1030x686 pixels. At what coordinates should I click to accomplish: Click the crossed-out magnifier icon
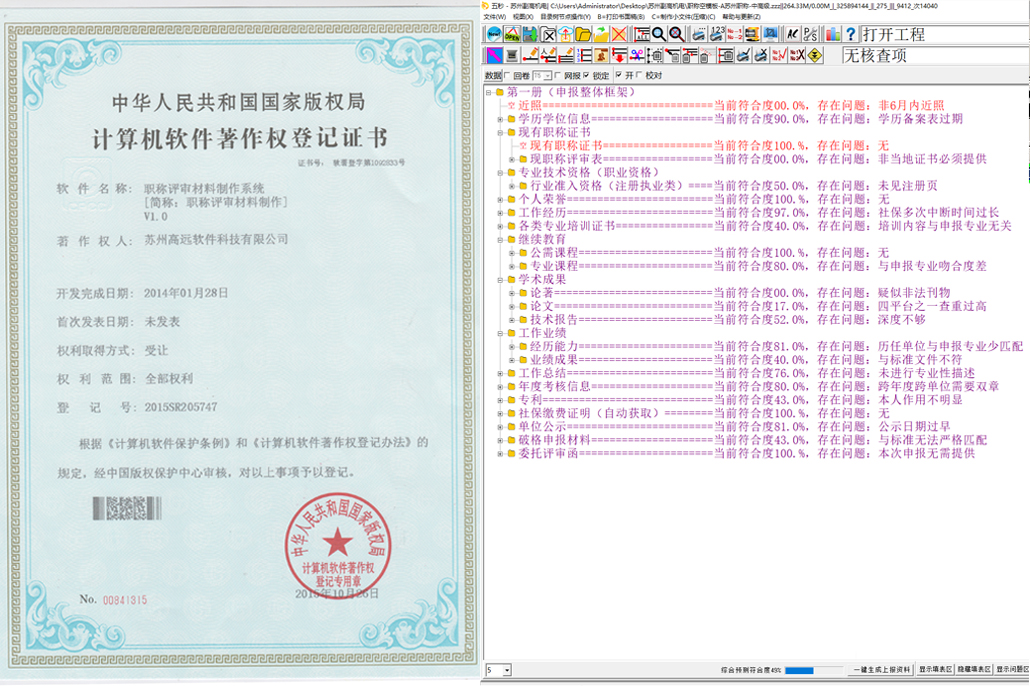677,34
